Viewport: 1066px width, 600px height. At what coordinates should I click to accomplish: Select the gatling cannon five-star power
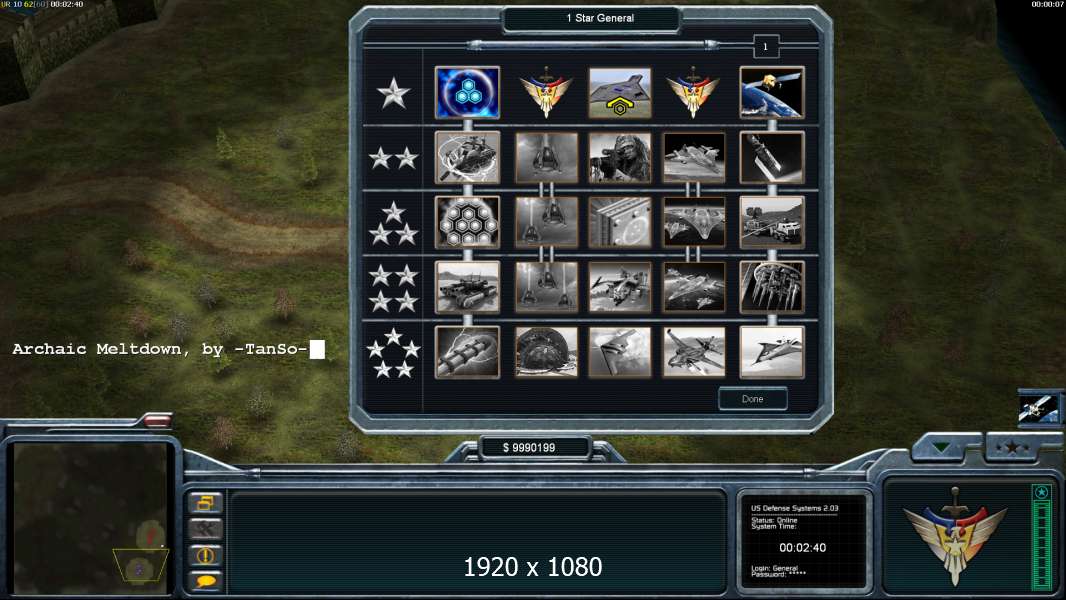[467, 353]
